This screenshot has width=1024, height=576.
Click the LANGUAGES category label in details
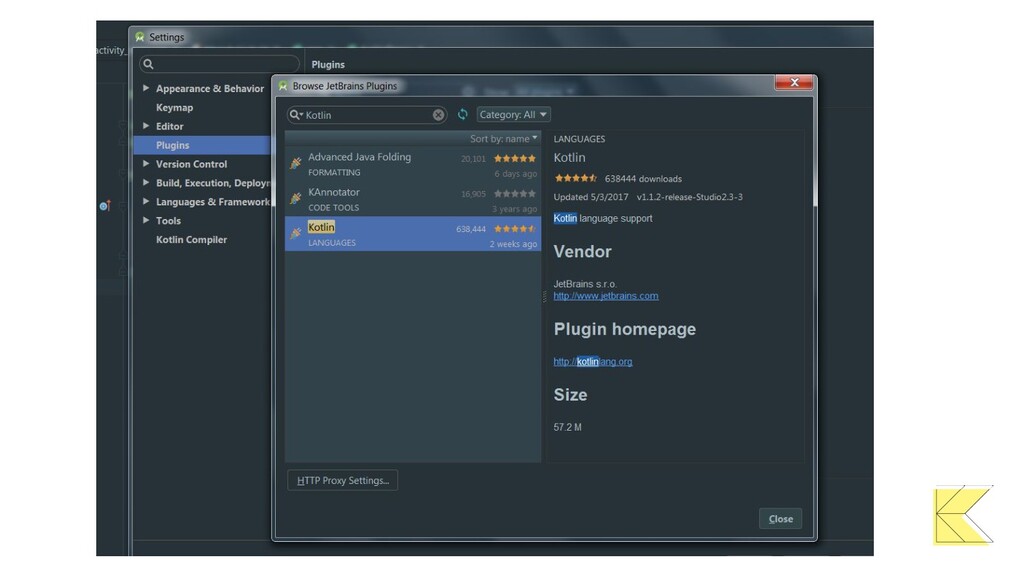coord(579,139)
